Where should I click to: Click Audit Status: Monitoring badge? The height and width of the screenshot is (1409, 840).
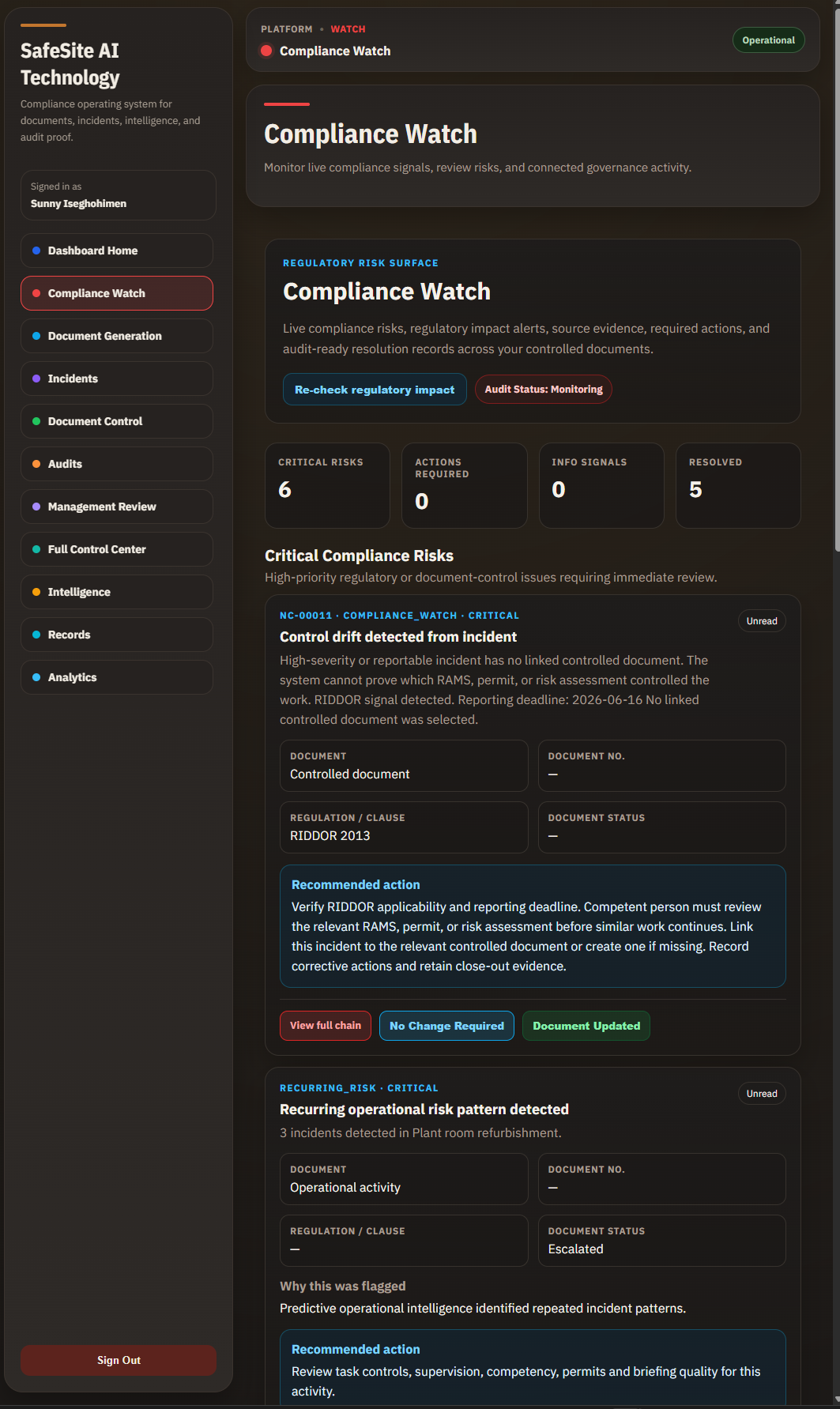[x=544, y=390]
